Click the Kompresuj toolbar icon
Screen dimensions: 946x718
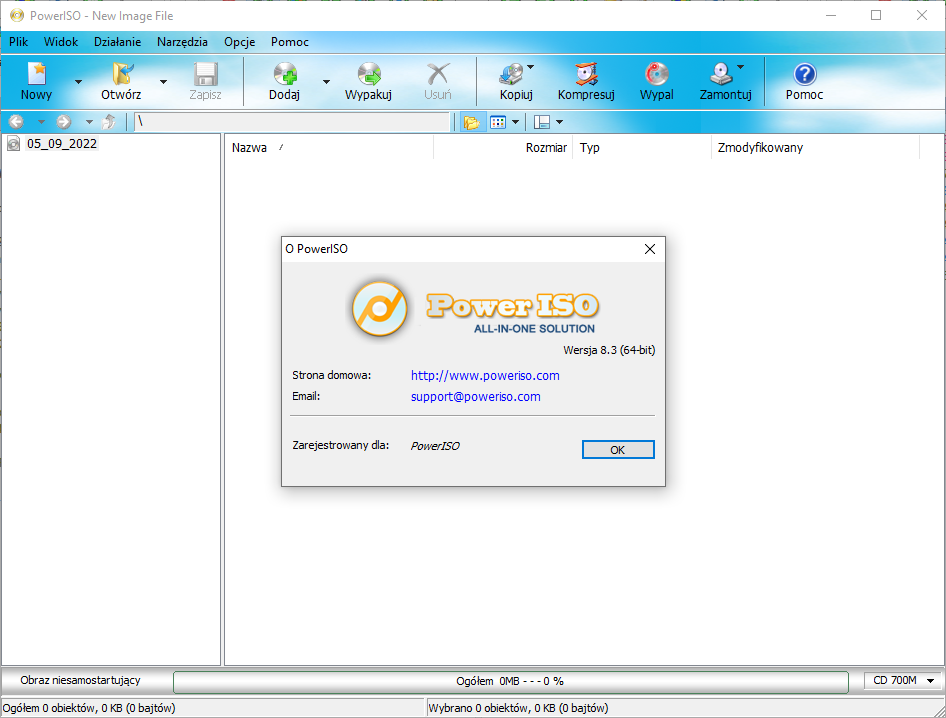[x=586, y=74]
